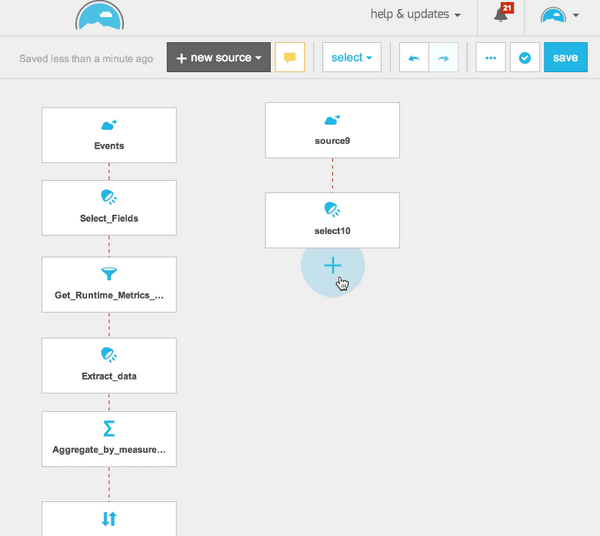Image resolution: width=600 pixels, height=536 pixels.
Task: Open the new source dropdown
Action: [218, 57]
